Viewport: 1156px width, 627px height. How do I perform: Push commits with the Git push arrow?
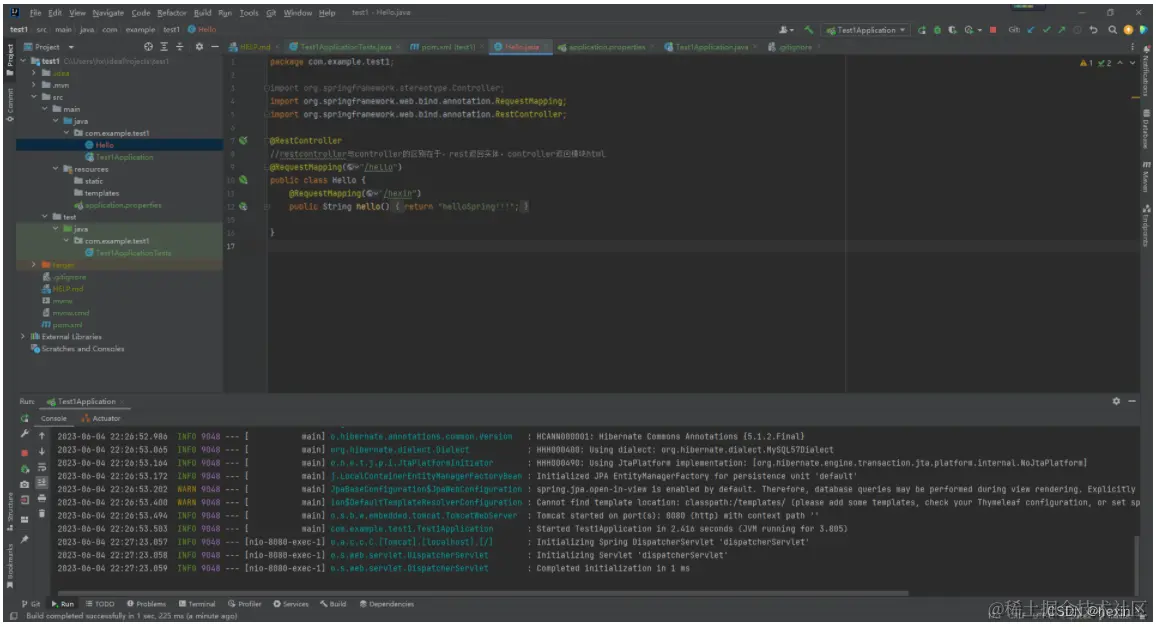pos(1062,30)
